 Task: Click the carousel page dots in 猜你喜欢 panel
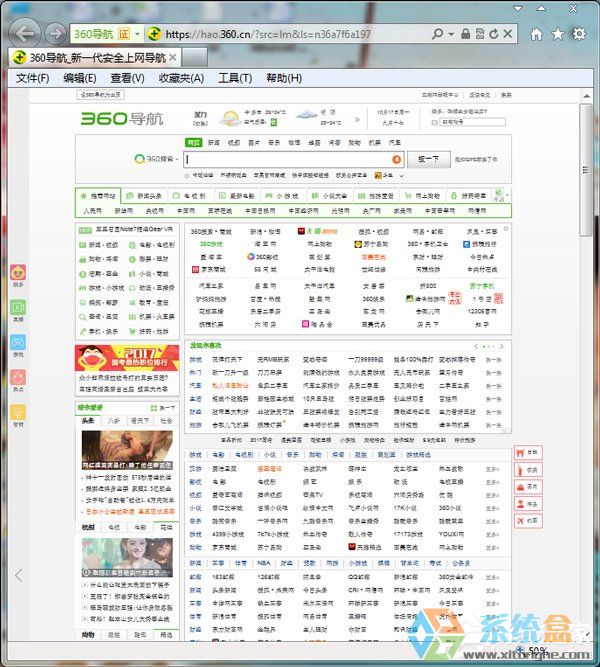(x=489, y=346)
